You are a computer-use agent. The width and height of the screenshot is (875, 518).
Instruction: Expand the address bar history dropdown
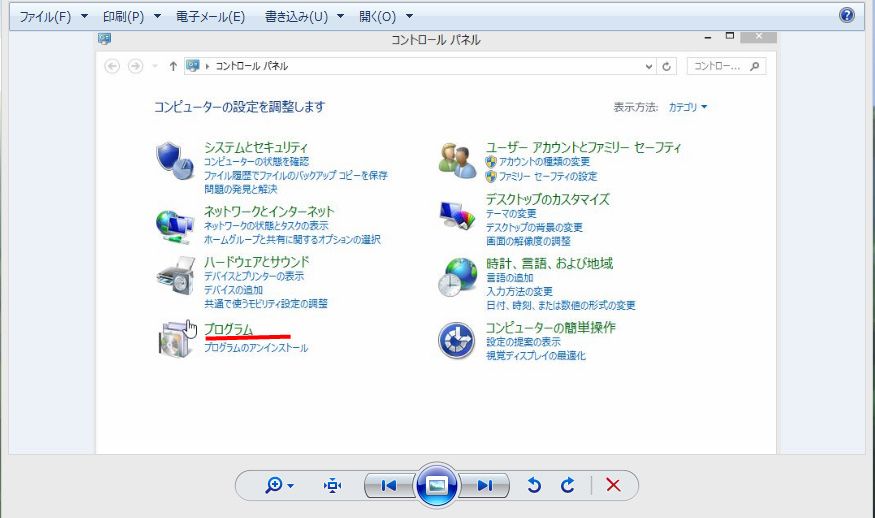coord(648,66)
